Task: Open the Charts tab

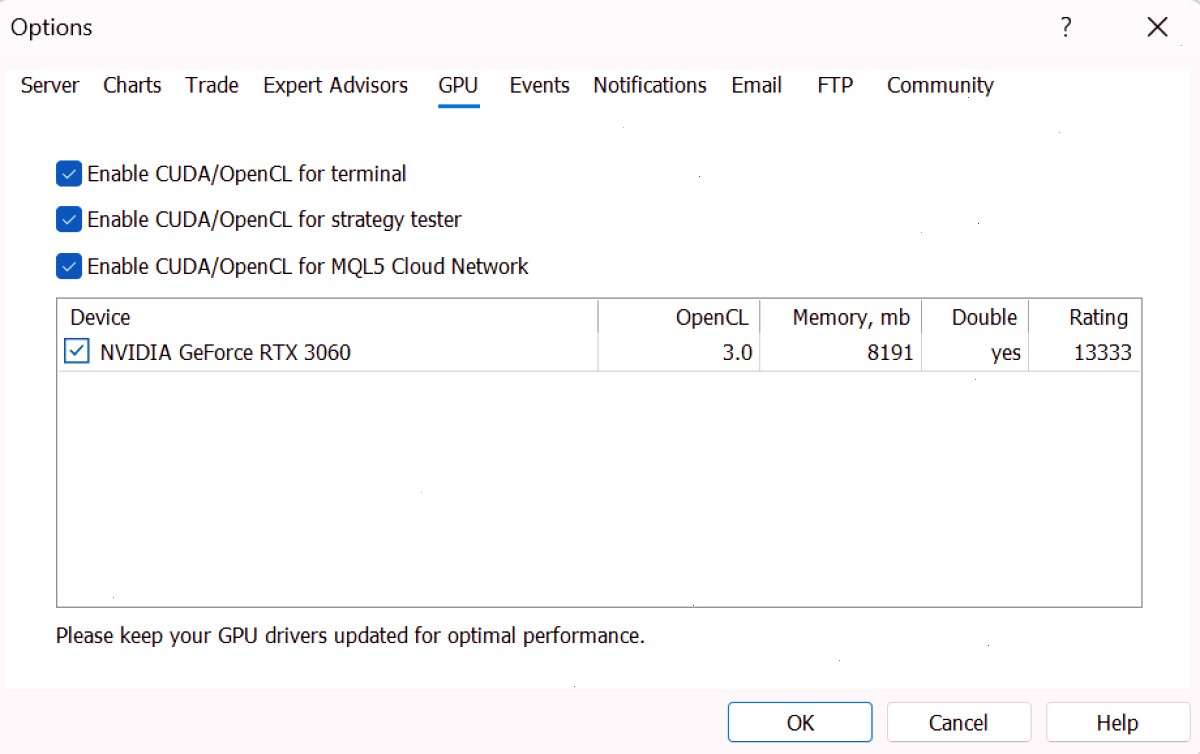Action: point(132,86)
